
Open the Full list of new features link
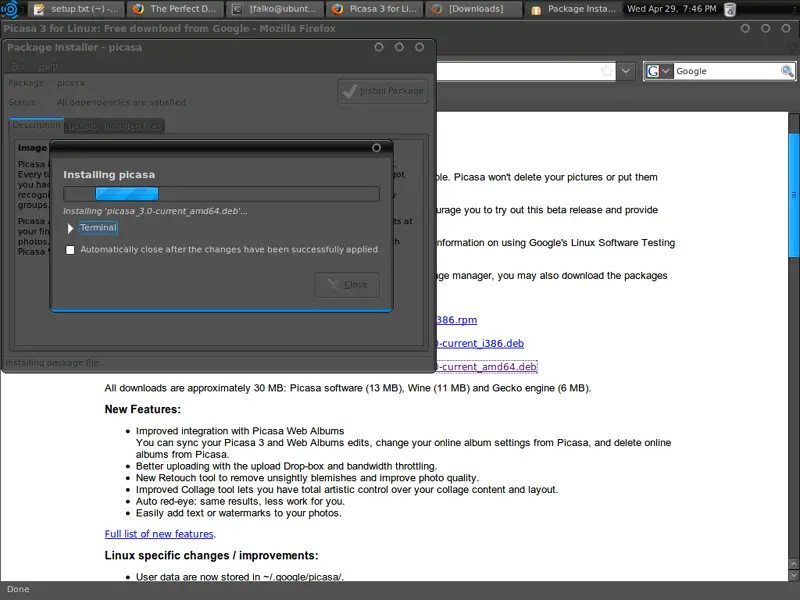[x=159, y=534]
